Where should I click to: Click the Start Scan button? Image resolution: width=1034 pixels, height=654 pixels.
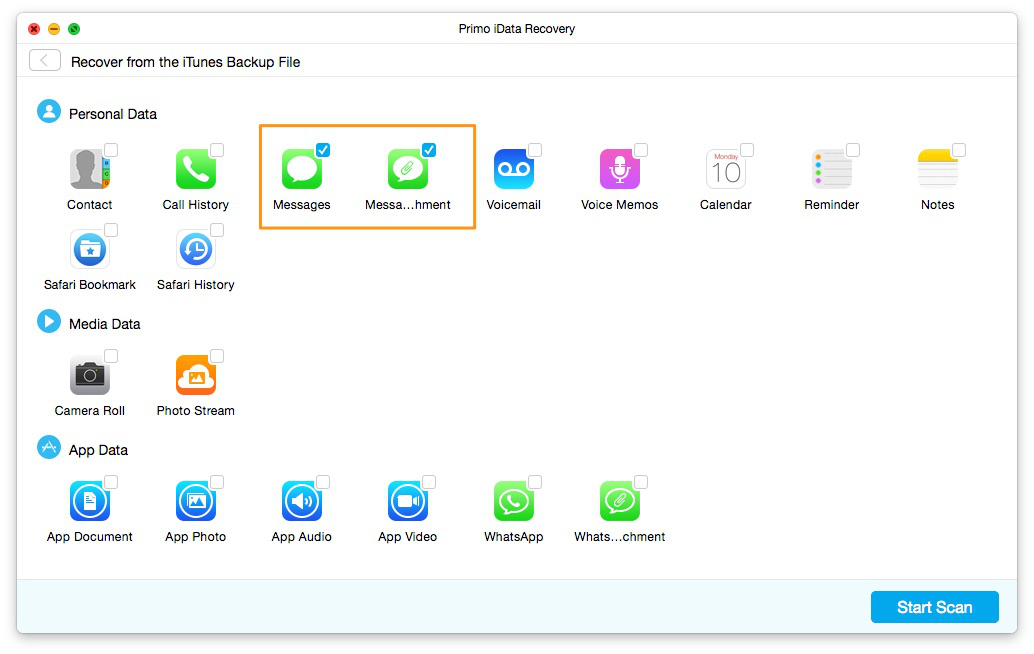pos(934,607)
